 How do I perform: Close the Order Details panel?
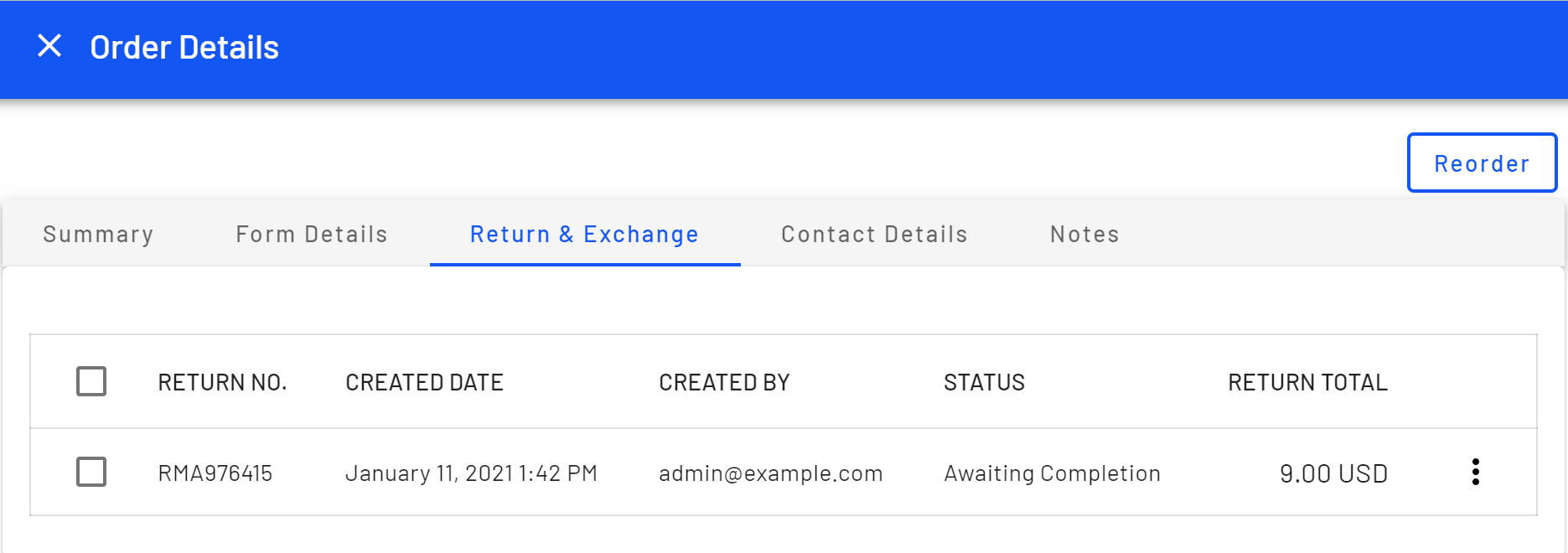(50, 46)
